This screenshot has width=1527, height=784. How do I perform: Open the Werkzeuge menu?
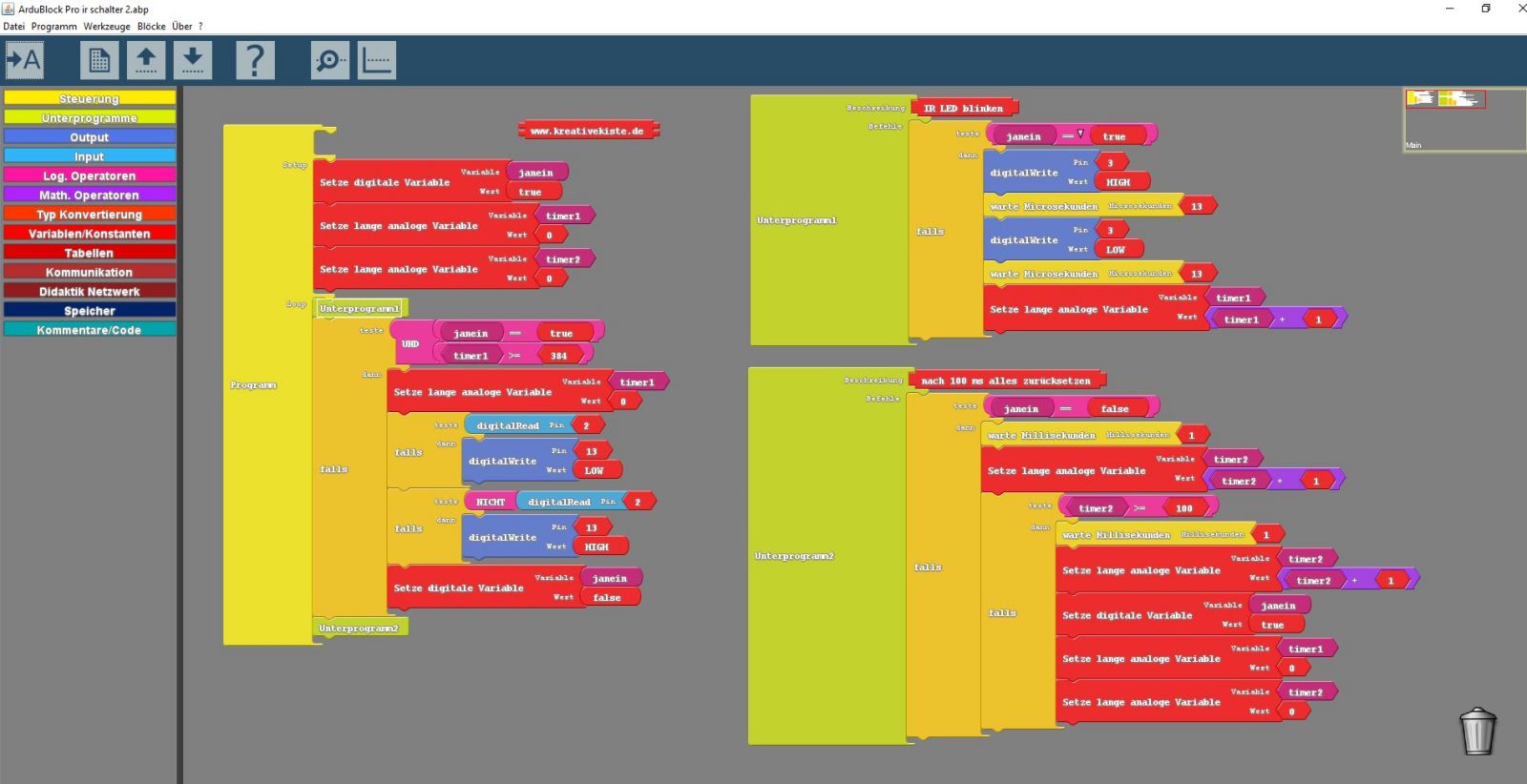tap(106, 26)
